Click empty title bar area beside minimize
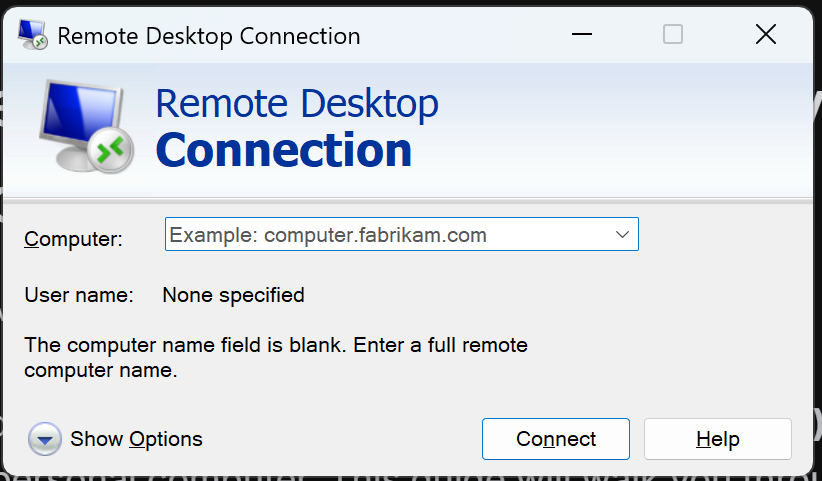This screenshot has width=822, height=481. click(461, 35)
